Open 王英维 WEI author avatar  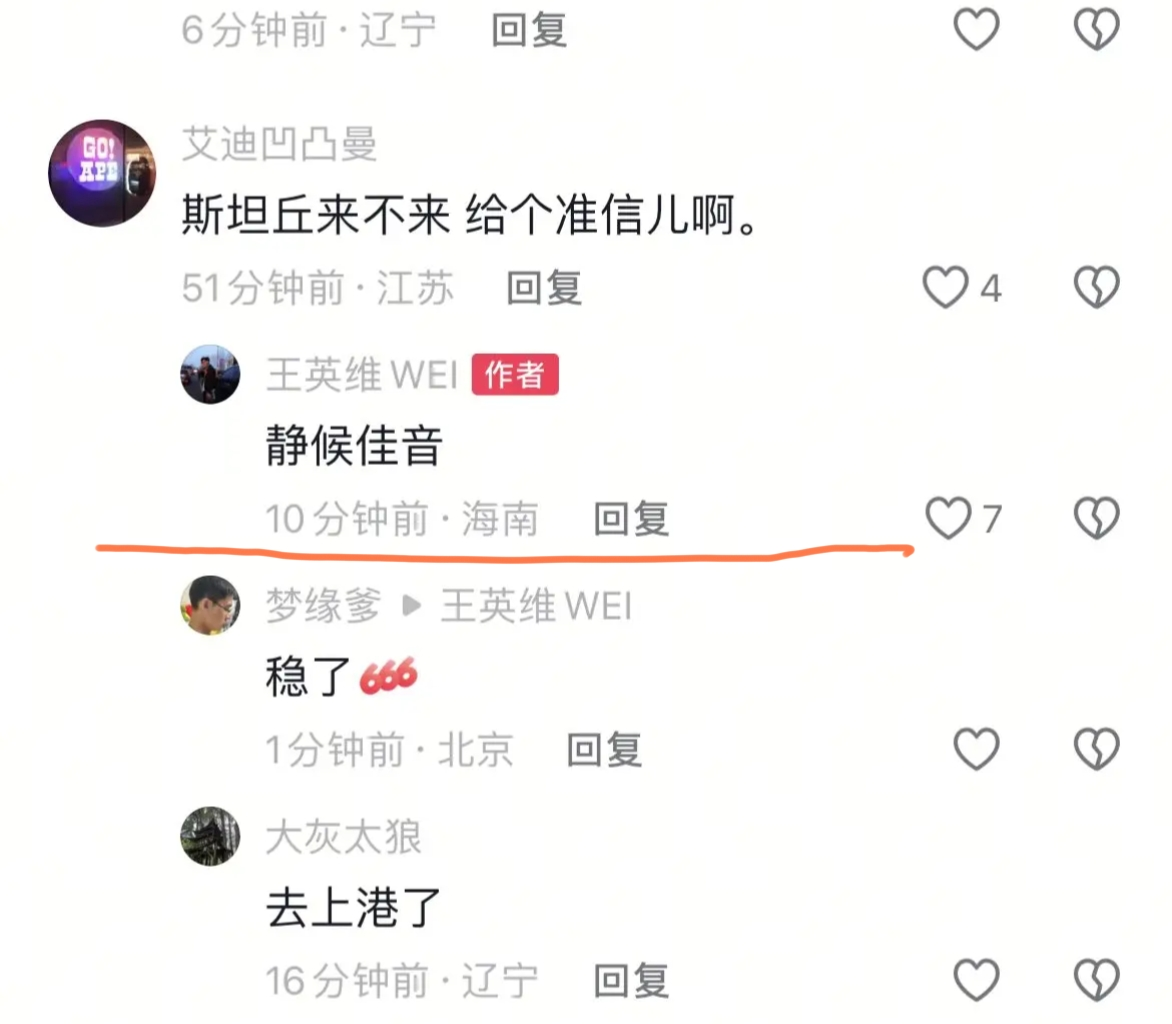(x=210, y=374)
